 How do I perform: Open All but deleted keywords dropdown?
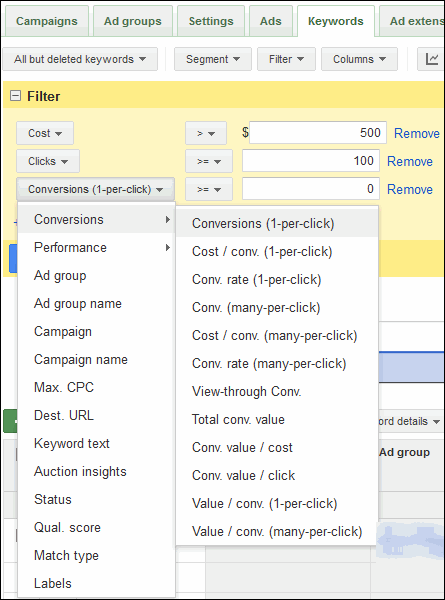pos(80,59)
